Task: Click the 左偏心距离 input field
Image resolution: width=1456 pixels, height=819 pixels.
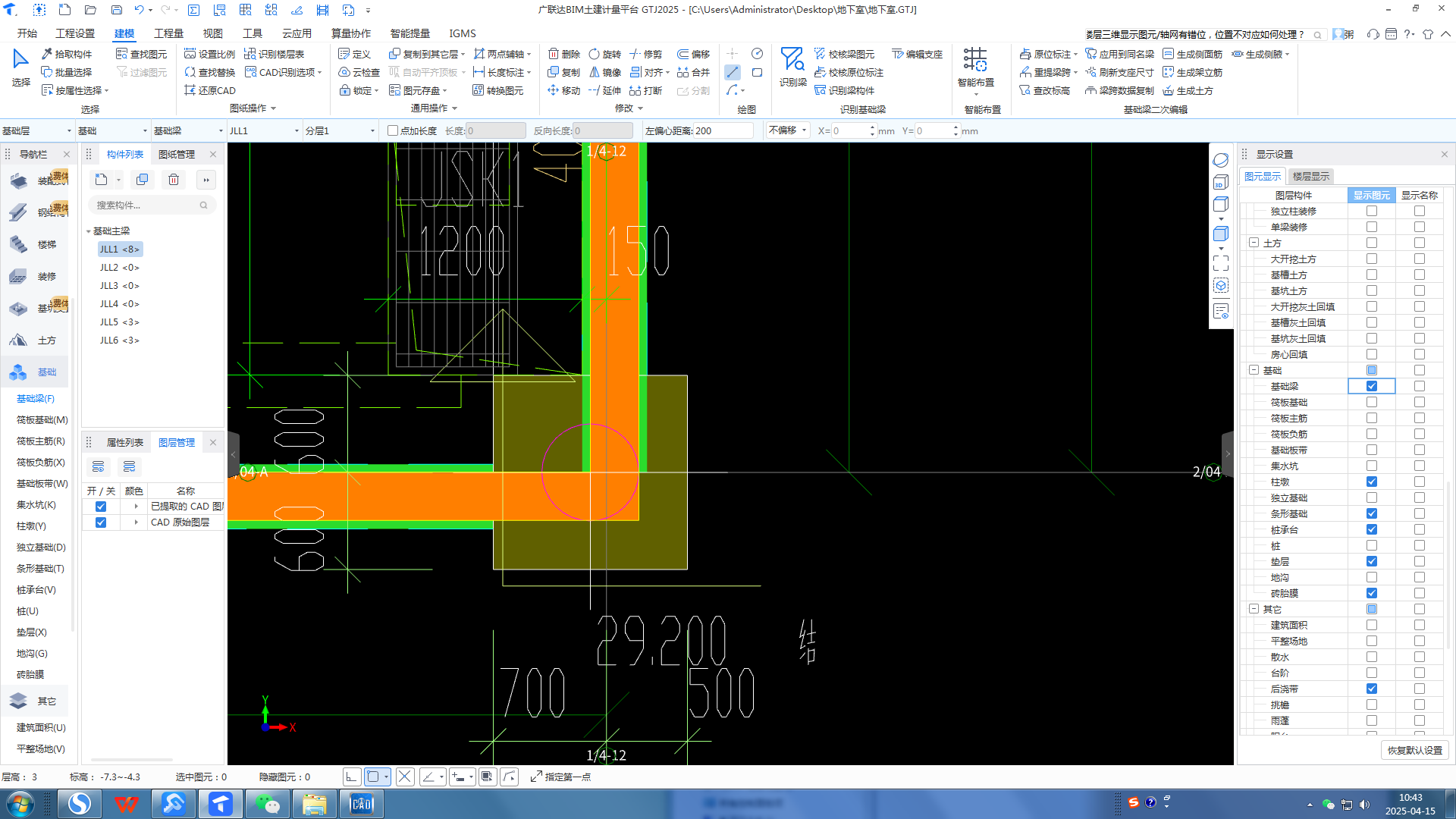Action: point(723,130)
